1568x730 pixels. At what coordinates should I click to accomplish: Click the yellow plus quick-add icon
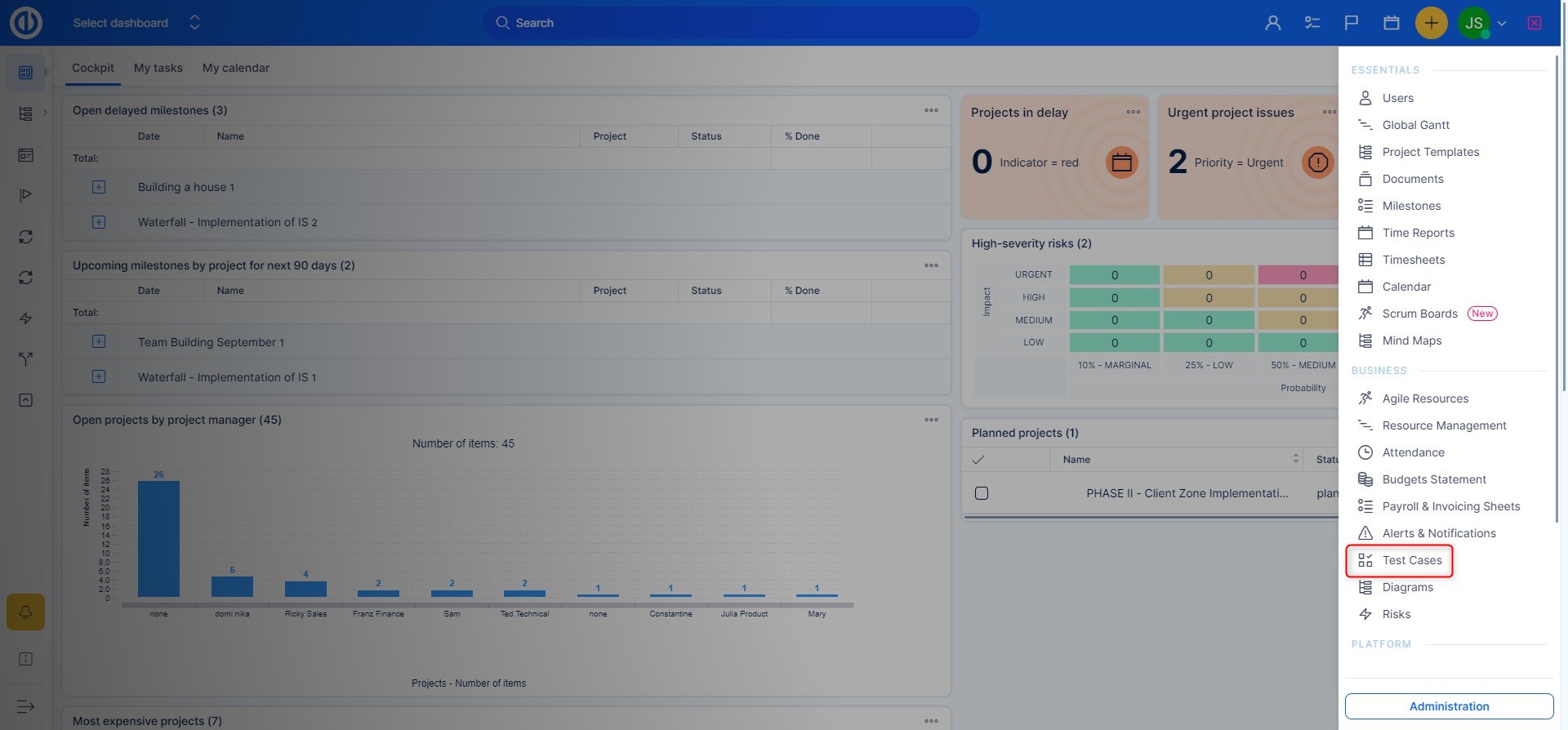point(1431,23)
